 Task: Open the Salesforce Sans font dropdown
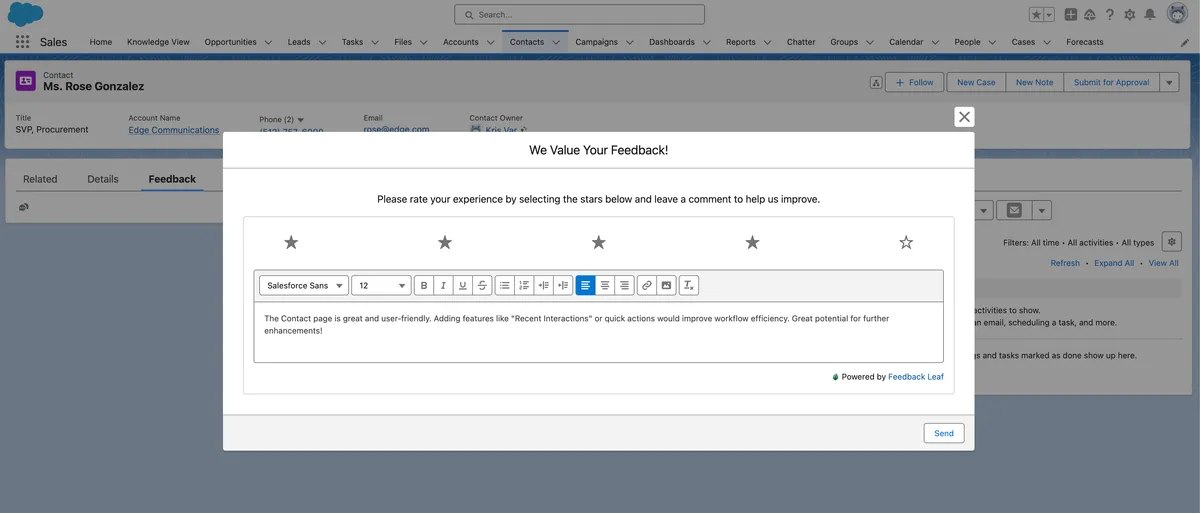click(304, 285)
